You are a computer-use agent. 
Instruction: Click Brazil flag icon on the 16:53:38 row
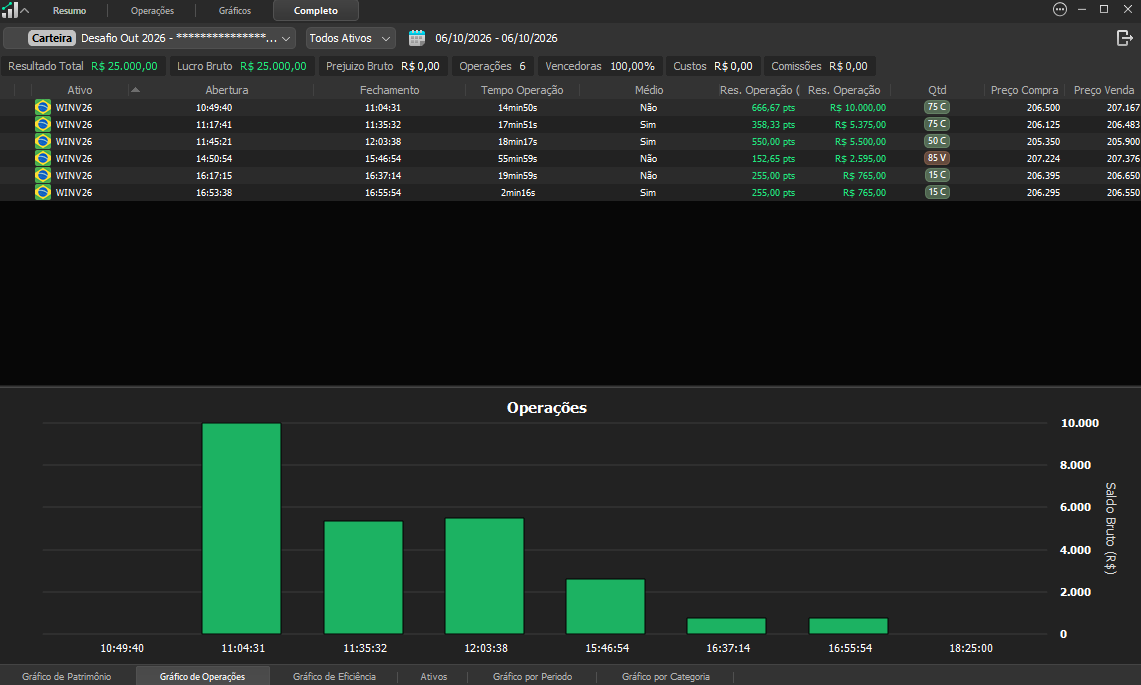point(43,192)
